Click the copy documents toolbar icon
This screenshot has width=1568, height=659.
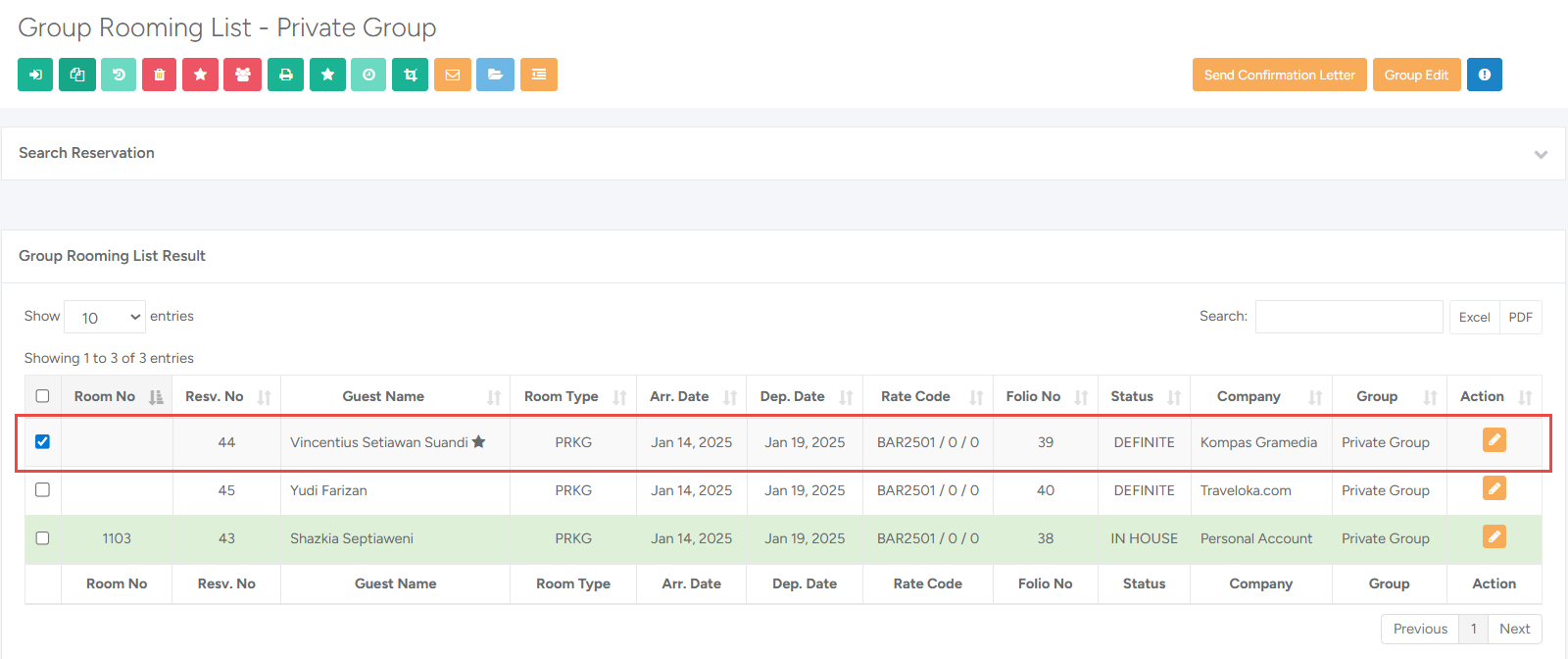point(77,75)
